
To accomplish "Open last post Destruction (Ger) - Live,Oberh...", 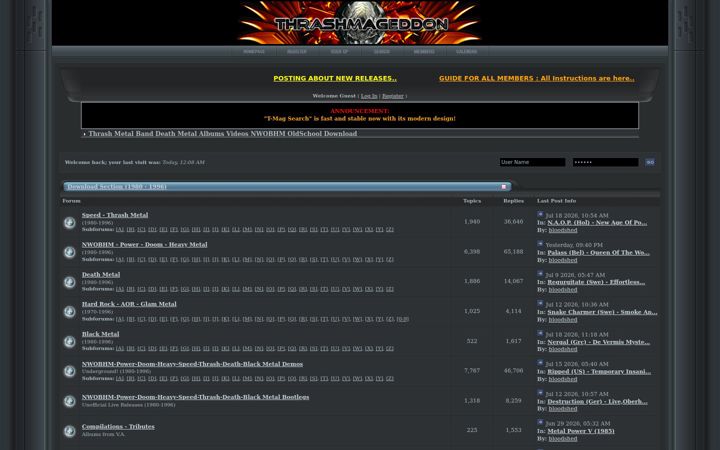I will [x=597, y=402].
